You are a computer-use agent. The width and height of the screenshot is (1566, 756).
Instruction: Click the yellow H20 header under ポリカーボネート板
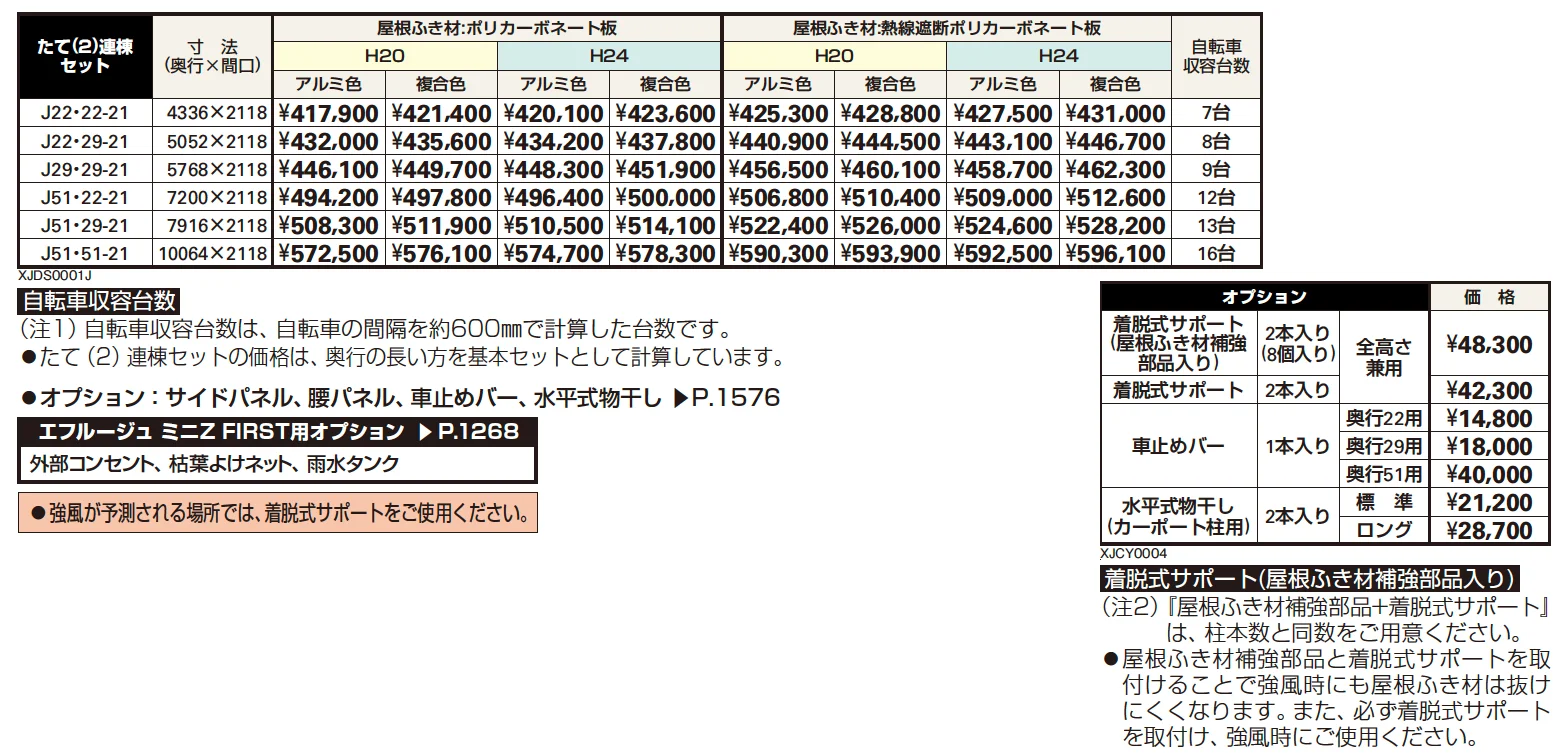pyautogui.click(x=384, y=56)
